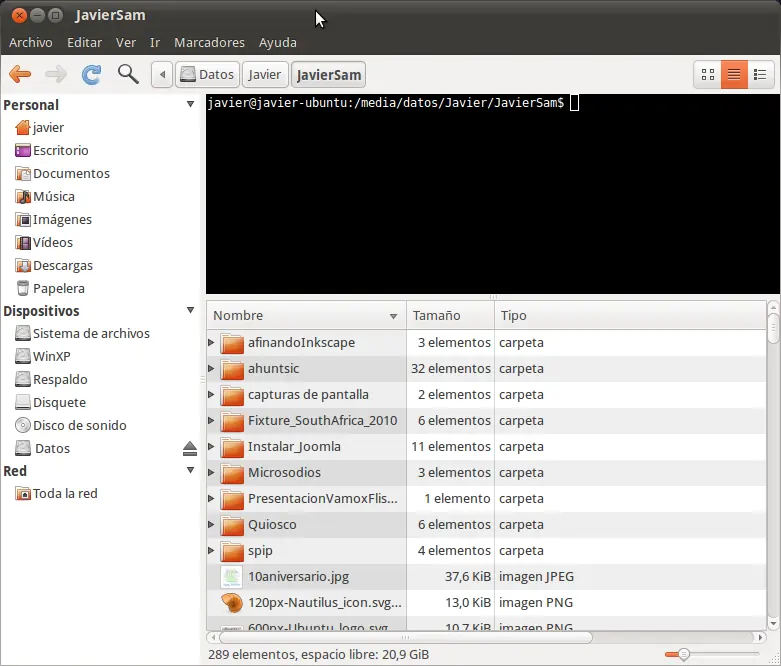Switch to icon view mode
The image size is (781, 666).
tap(708, 74)
